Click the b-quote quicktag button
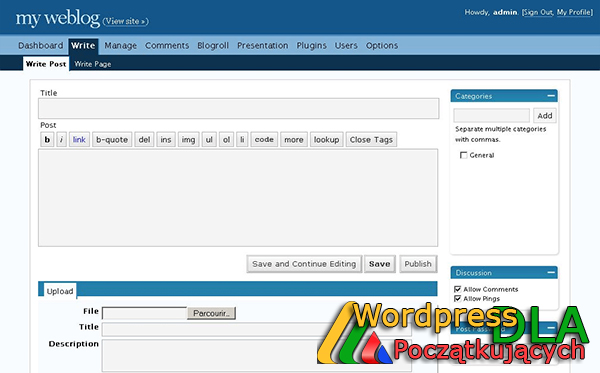600x373 pixels. tap(112, 140)
